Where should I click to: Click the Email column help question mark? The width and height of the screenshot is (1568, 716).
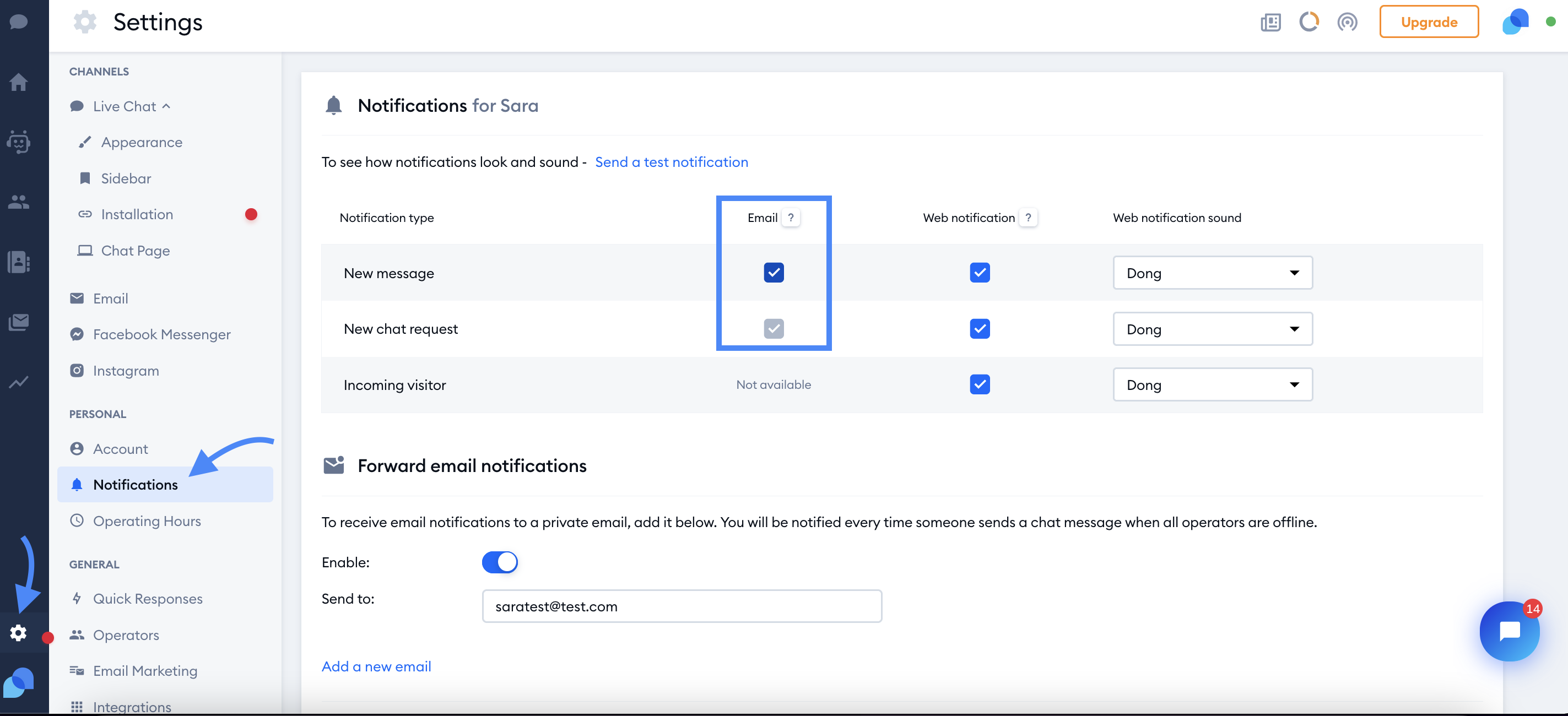click(790, 218)
